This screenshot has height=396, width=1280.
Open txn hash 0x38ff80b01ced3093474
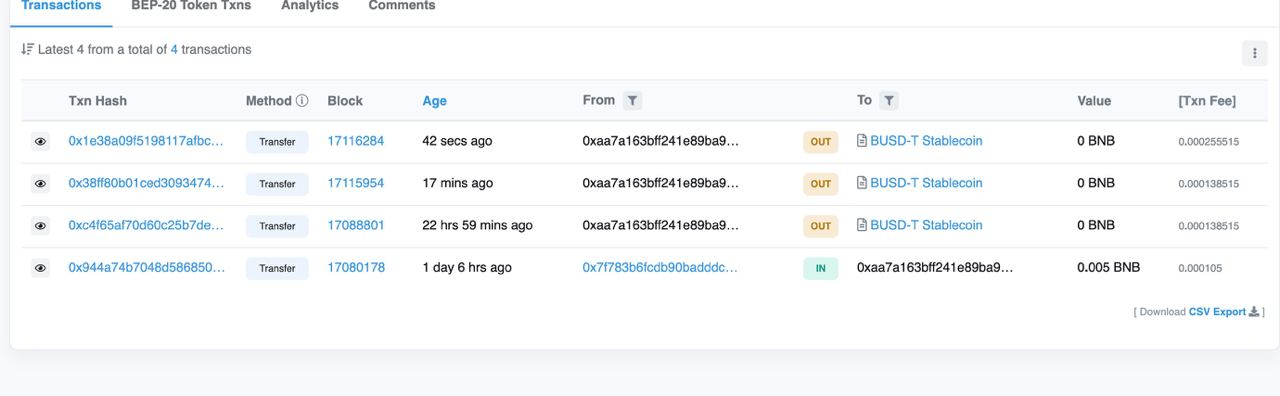click(x=146, y=183)
